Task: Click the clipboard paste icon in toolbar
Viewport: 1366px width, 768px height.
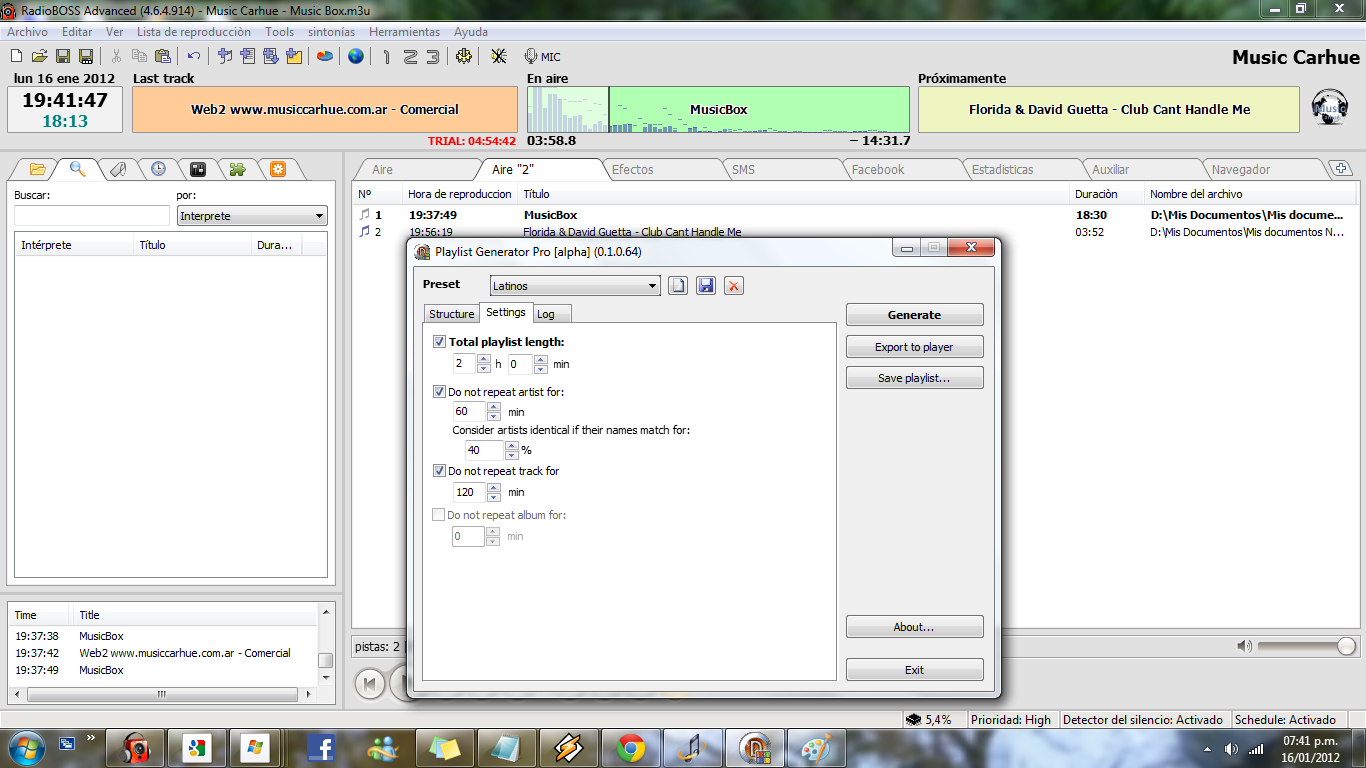Action: coord(163,56)
